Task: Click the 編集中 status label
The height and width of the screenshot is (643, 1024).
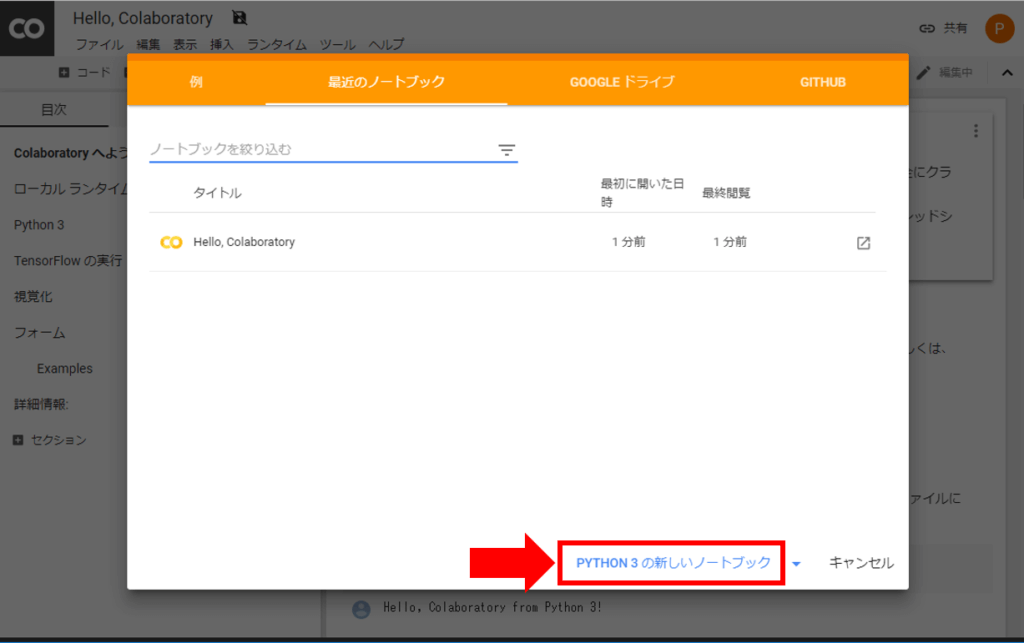Action: [956, 72]
